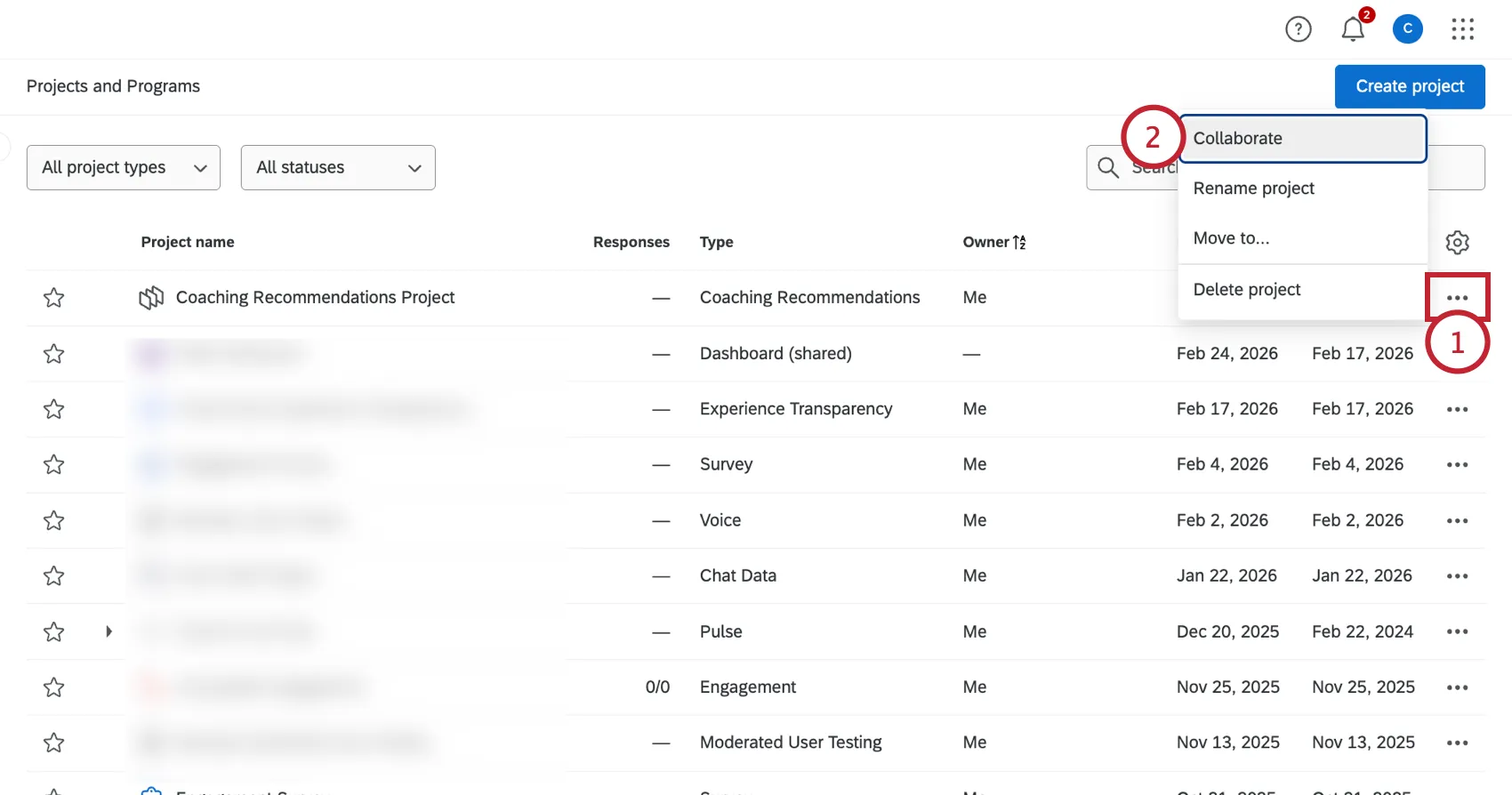Click the Chat Data type cell
The height and width of the screenshot is (795, 1512).
click(738, 576)
